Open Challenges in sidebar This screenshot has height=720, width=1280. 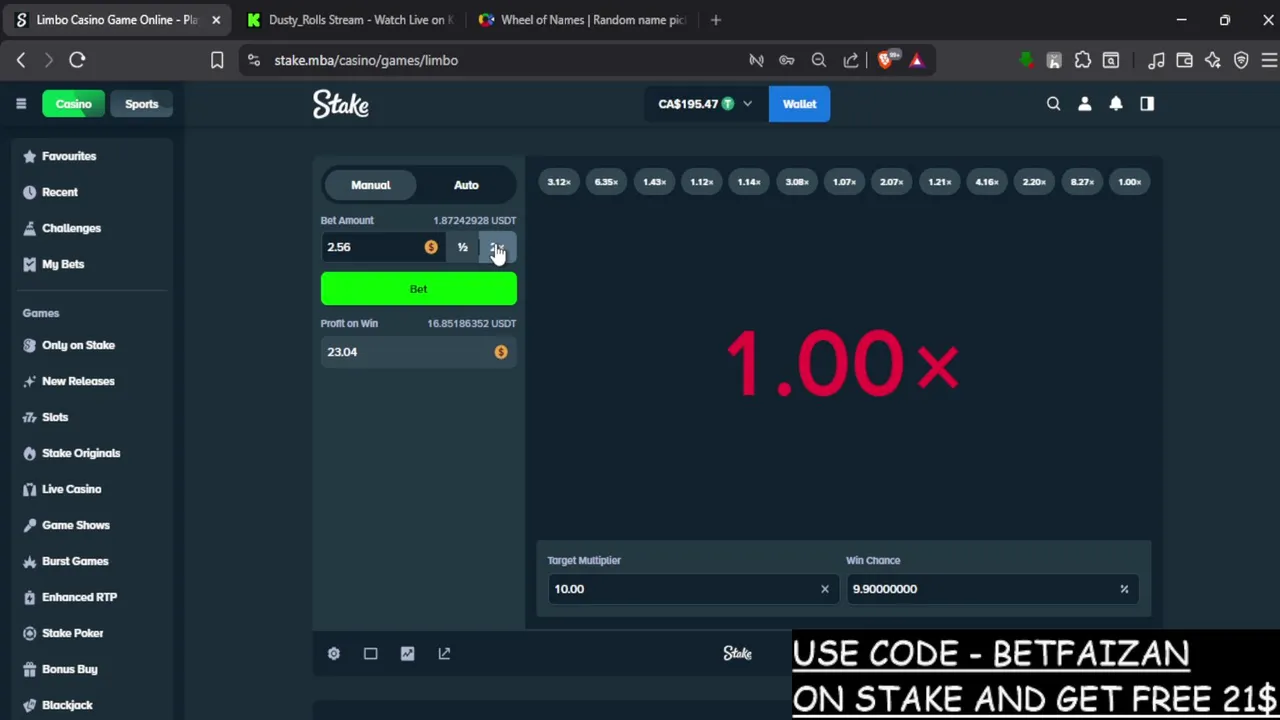tap(71, 228)
